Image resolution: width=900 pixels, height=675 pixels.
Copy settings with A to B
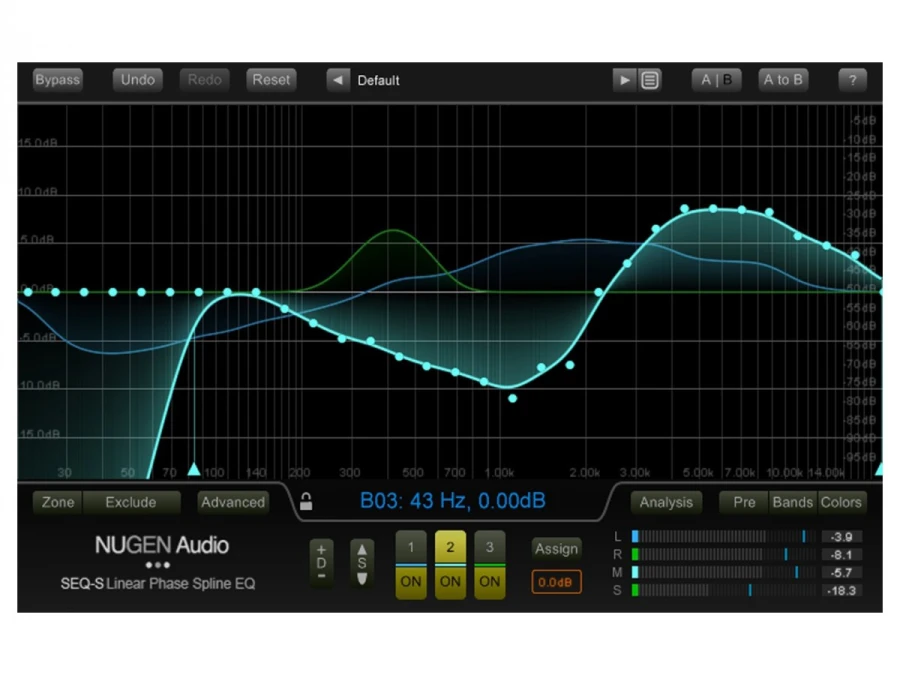click(783, 80)
